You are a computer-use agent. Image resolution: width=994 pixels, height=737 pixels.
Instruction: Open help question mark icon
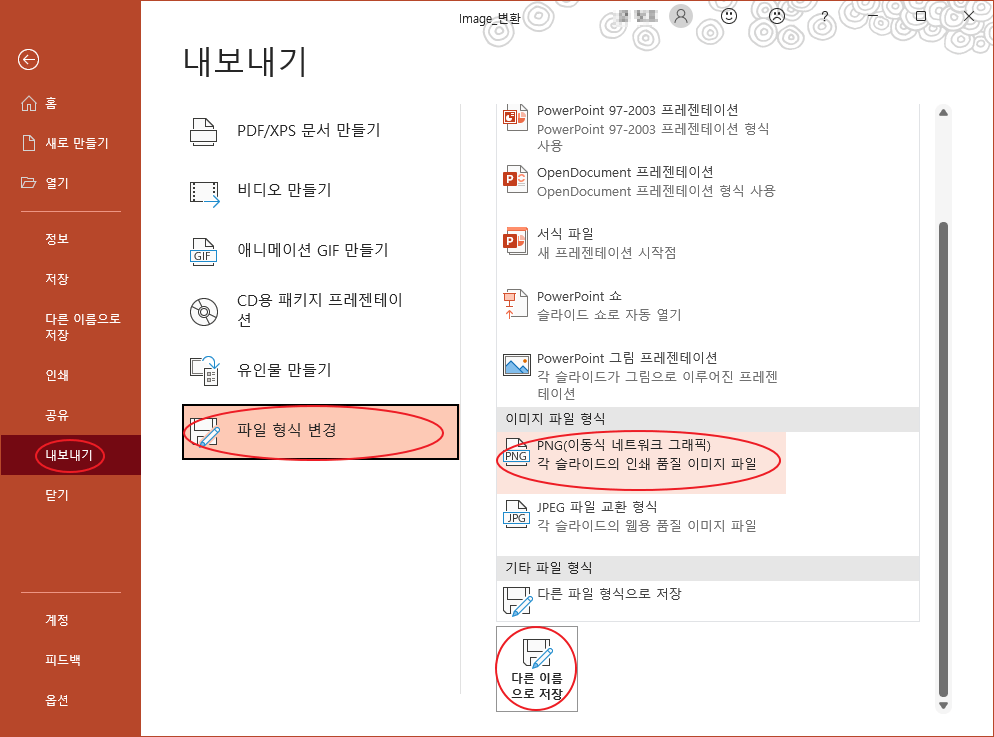coord(824,16)
